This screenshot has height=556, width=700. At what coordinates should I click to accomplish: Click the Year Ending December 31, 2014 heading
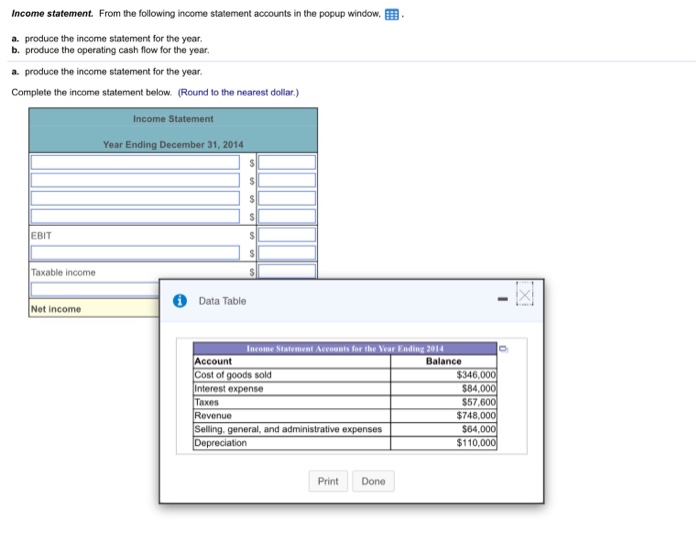tap(173, 145)
